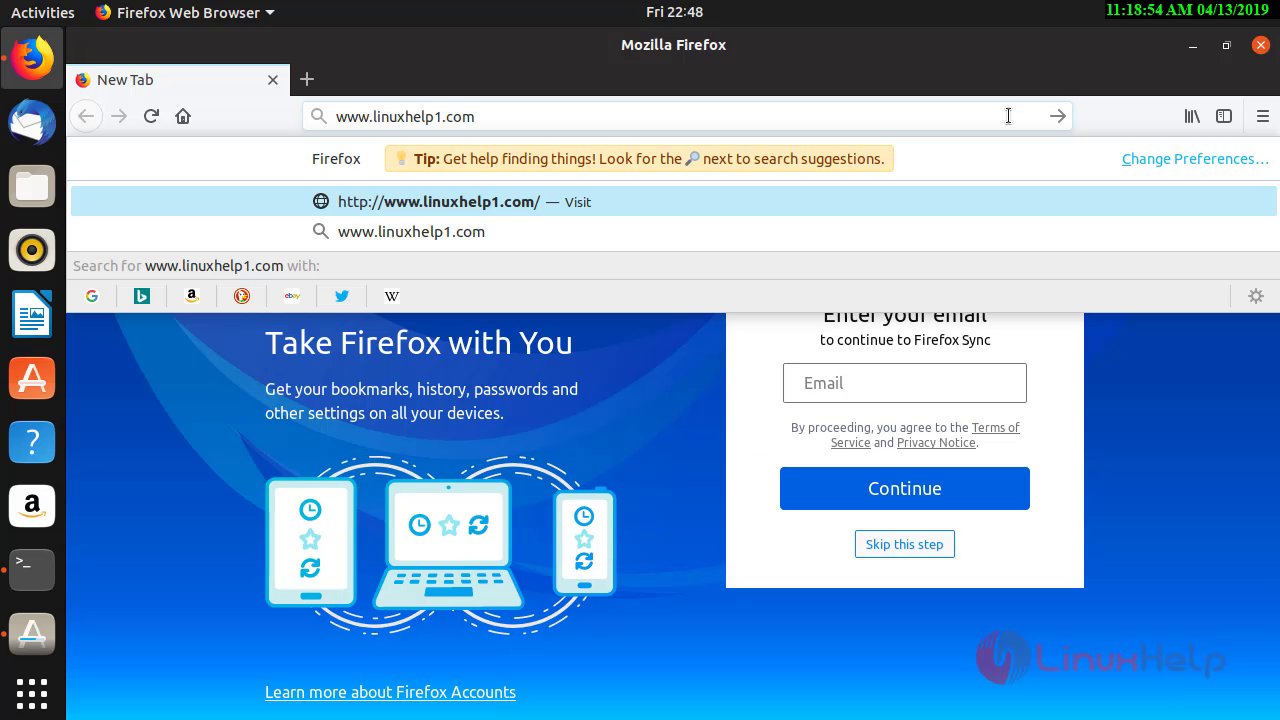This screenshot has width=1280, height=720.
Task: Open Help in the dock
Action: click(32, 442)
